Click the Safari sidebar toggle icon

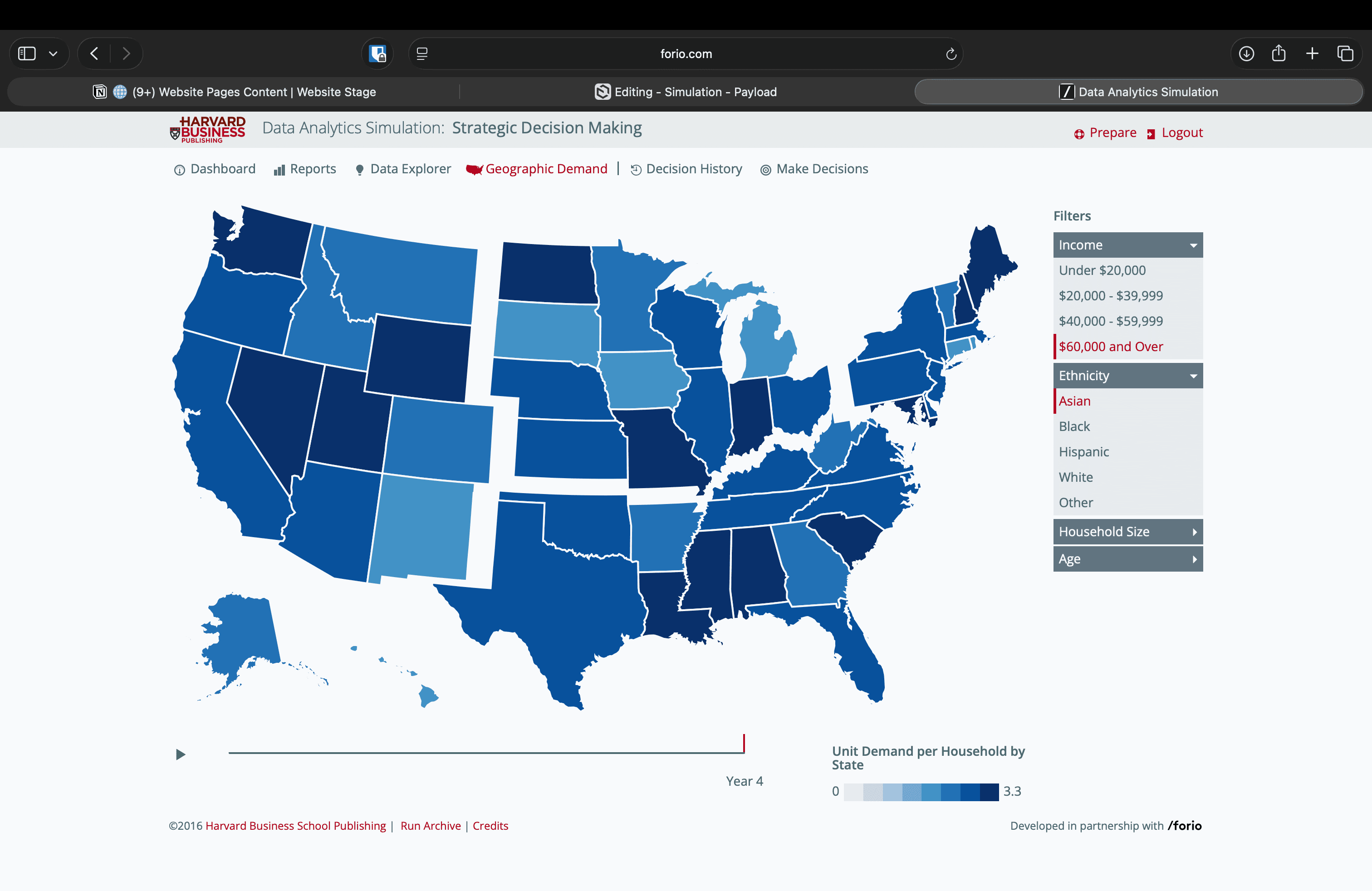(27, 54)
